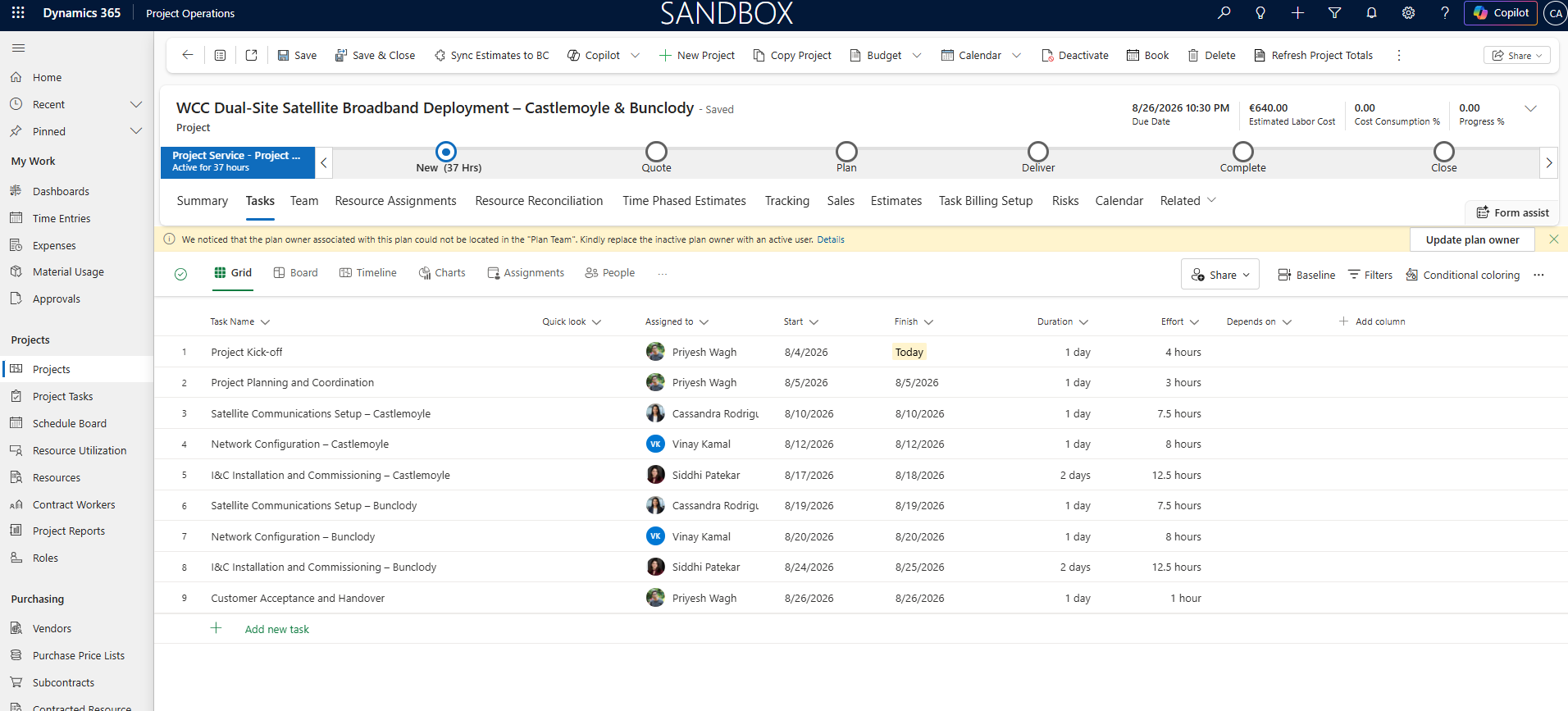Switch to the Board view
Screen dimensions: 1568x711
pos(295,273)
